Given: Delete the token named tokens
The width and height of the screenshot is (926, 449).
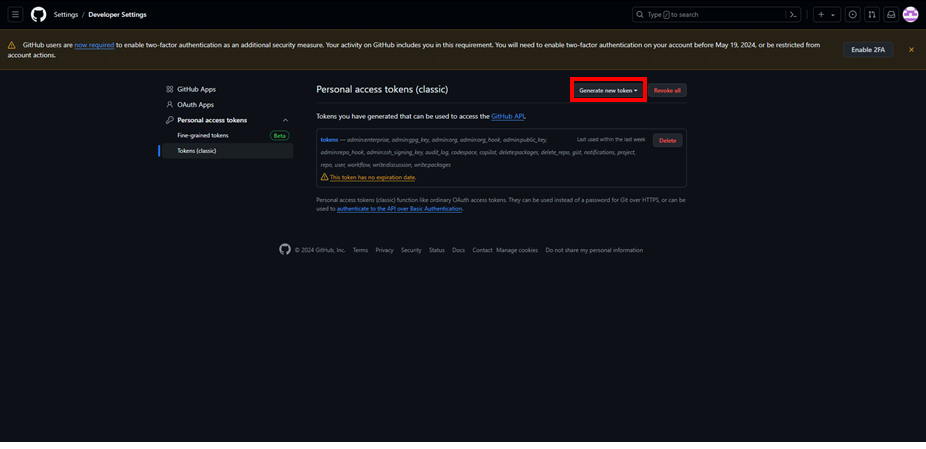Looking at the screenshot, I should coord(667,141).
